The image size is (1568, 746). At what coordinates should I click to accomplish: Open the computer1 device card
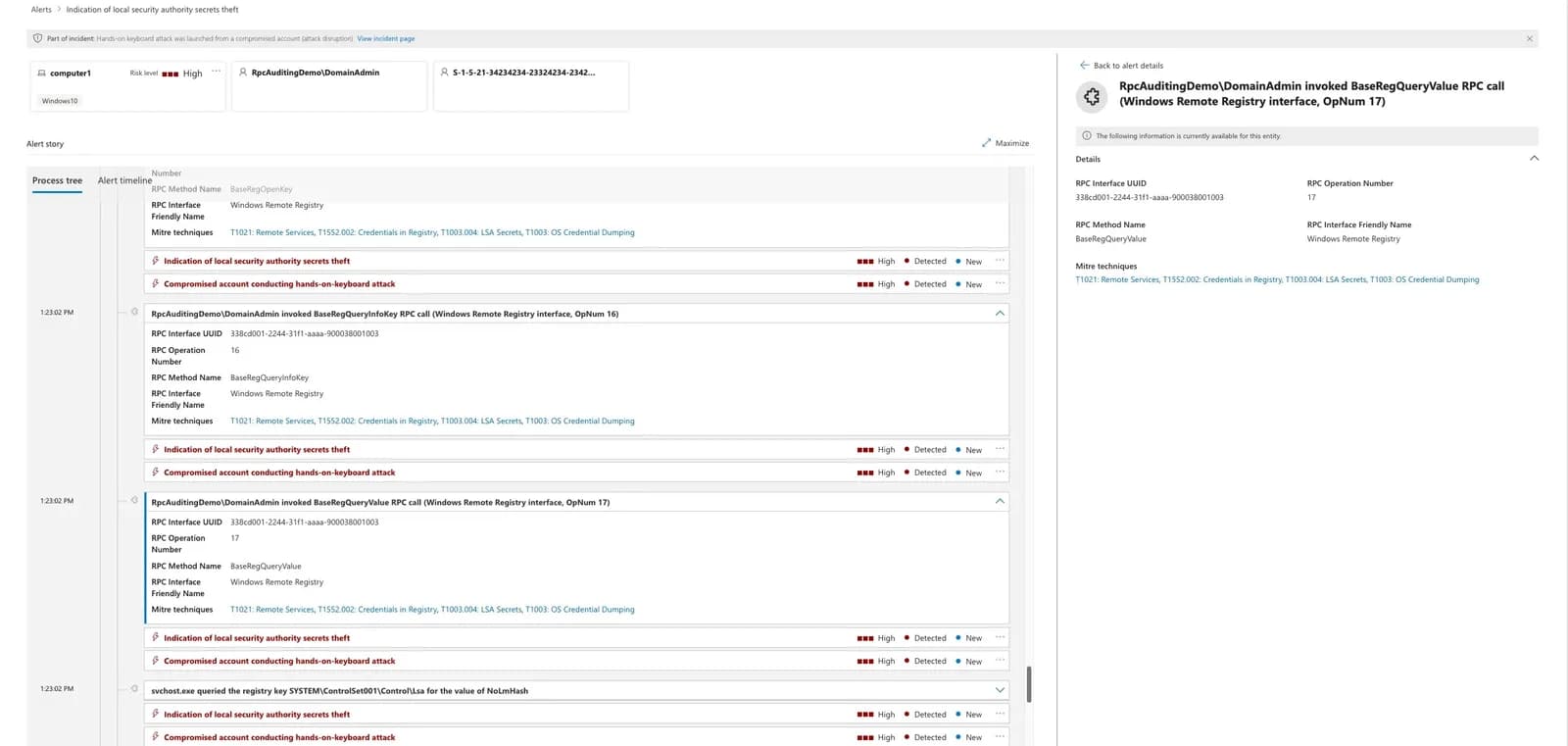click(127, 86)
